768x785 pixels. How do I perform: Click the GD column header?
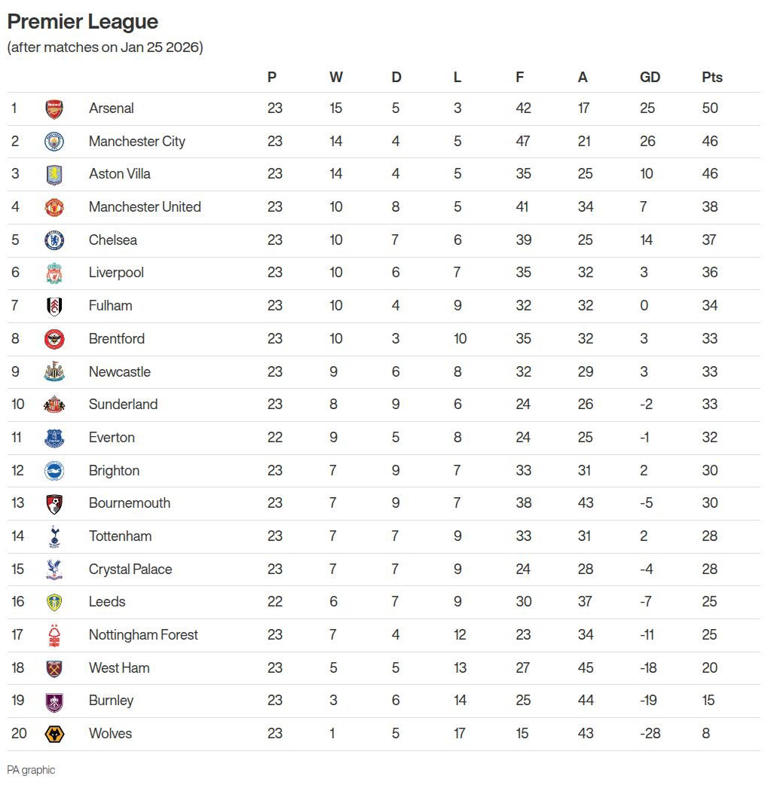point(650,77)
